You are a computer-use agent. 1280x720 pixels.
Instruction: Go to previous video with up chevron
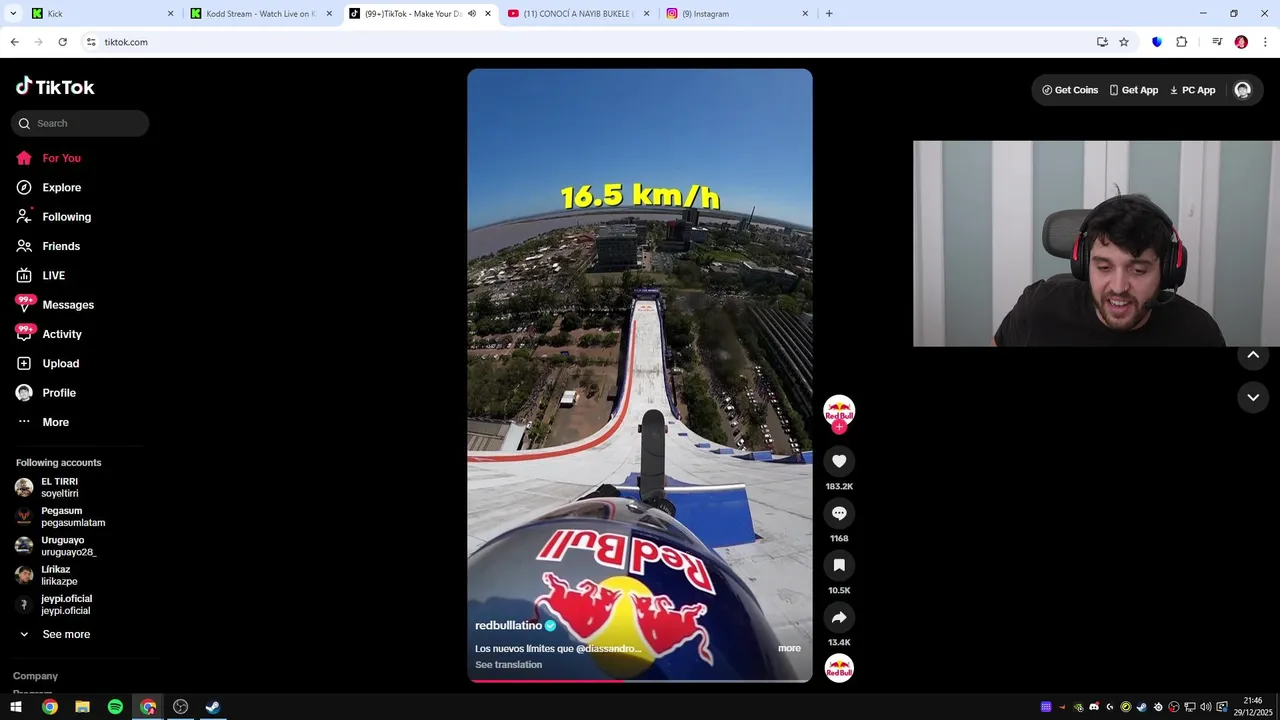[1253, 355]
